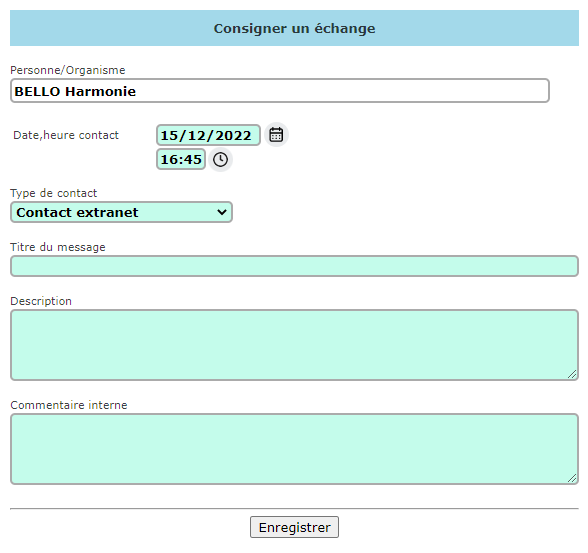Click the Commentaire interne textarea resize handle
Screen dimensions: 588x553
pos(572,478)
